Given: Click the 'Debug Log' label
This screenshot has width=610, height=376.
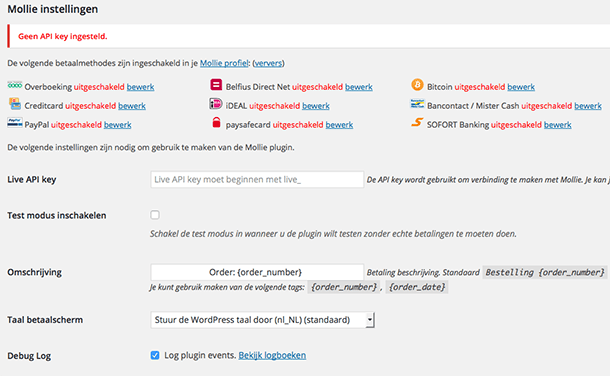Looking at the screenshot, I should 29,356.
